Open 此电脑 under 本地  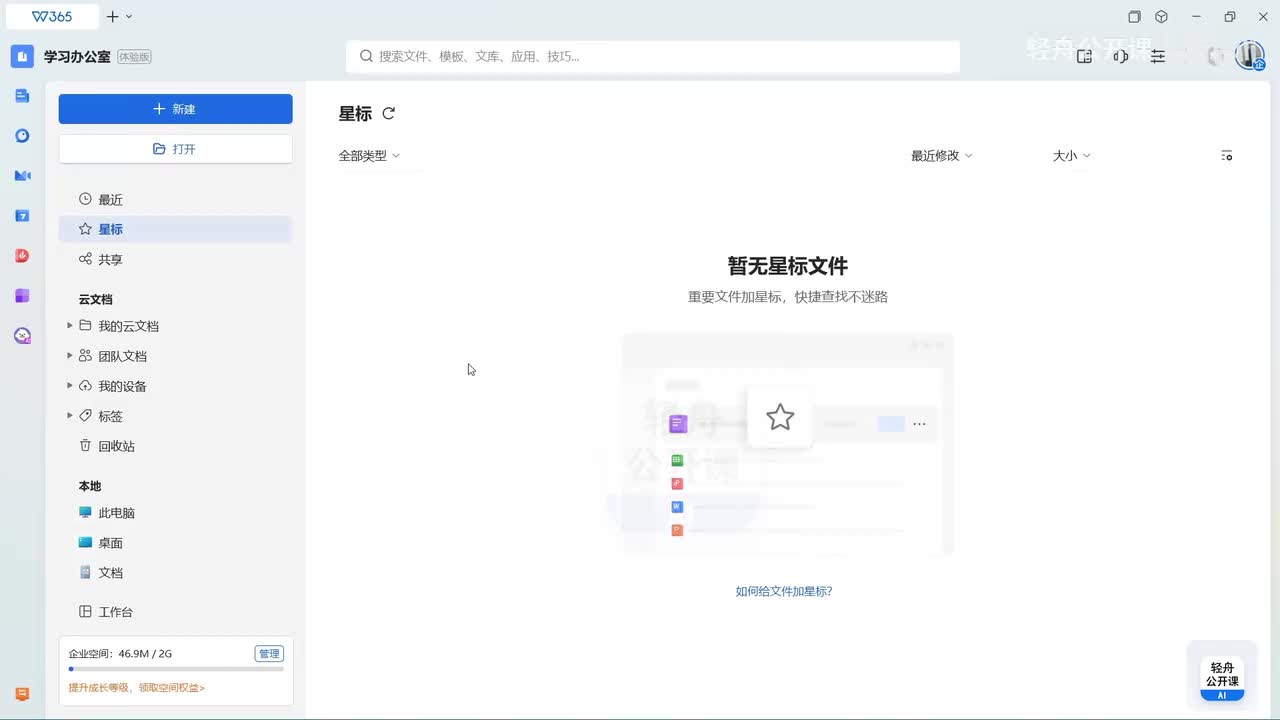(175, 513)
